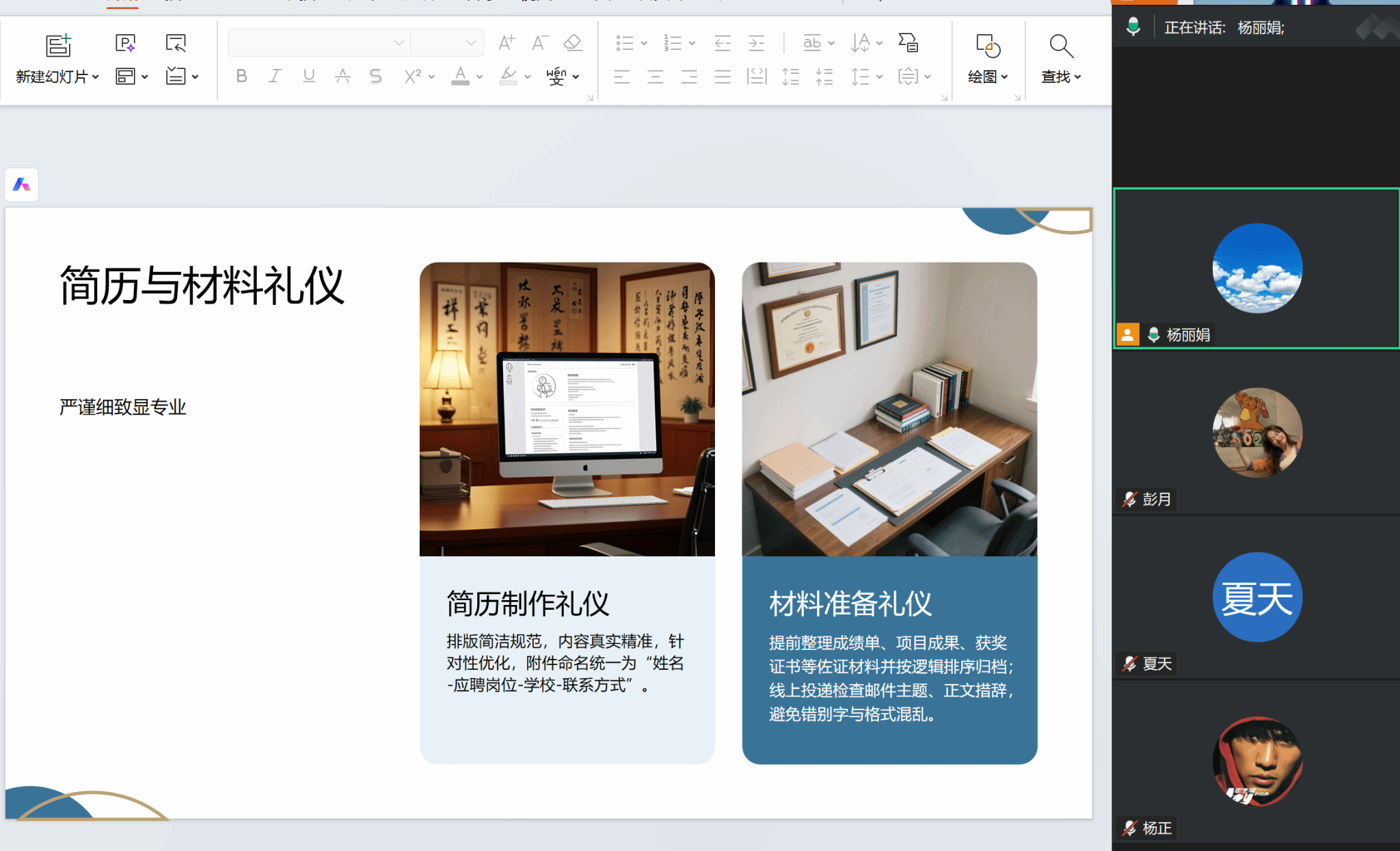Center align the text
1400x851 pixels.
pyautogui.click(x=655, y=76)
